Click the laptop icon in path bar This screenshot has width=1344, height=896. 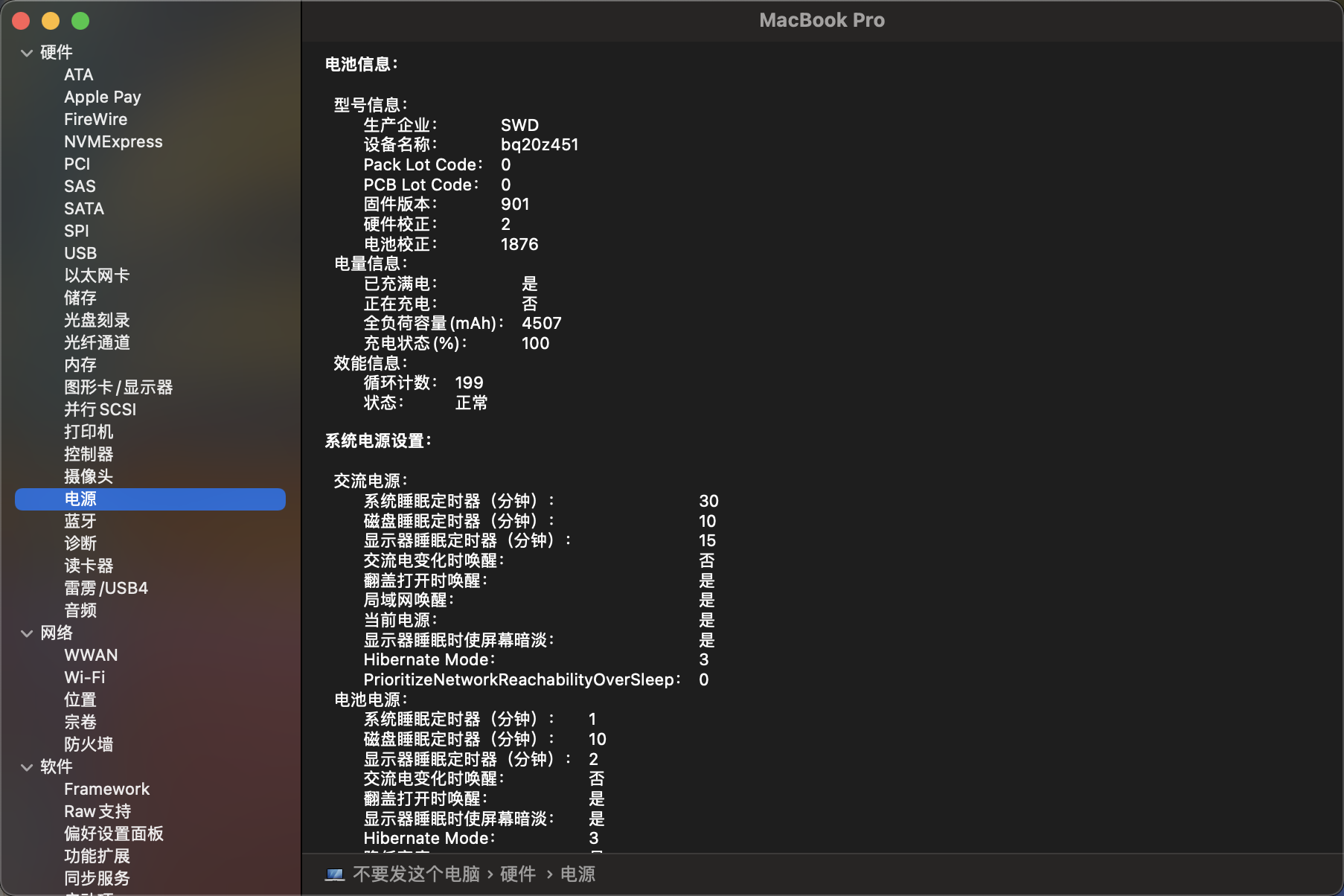tap(335, 874)
